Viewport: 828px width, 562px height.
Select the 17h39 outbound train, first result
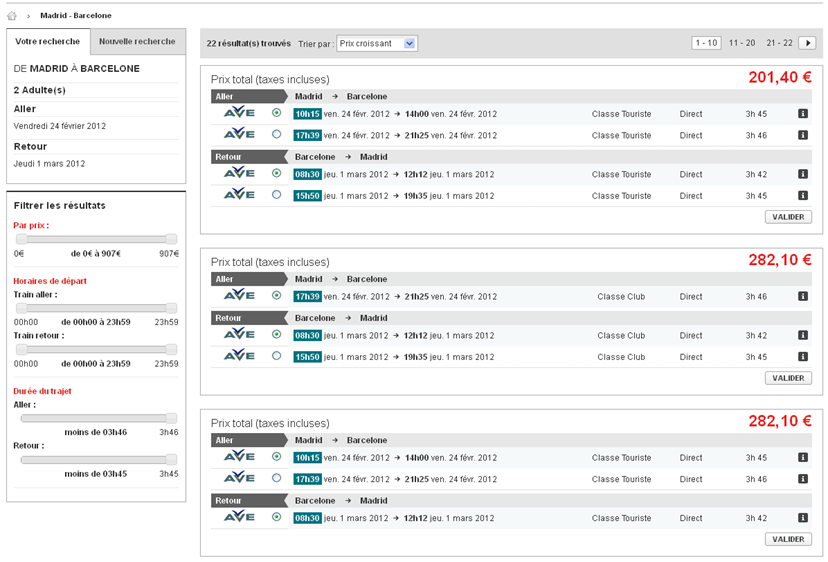tap(277, 135)
